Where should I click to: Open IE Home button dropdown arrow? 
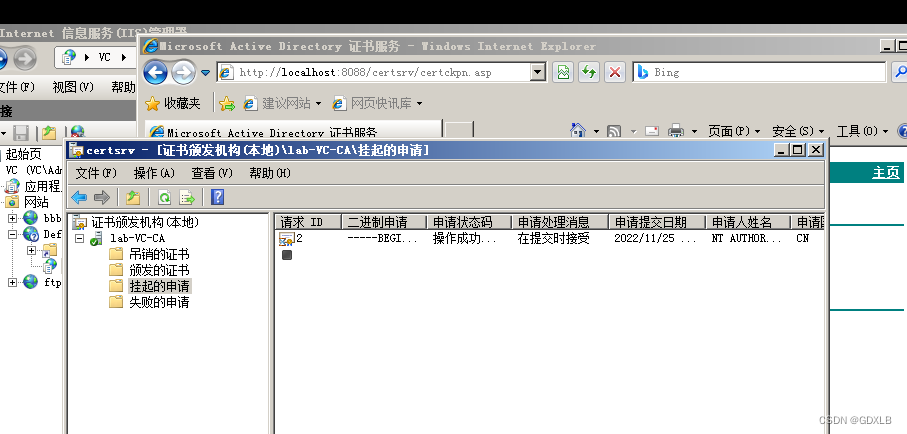coord(596,132)
